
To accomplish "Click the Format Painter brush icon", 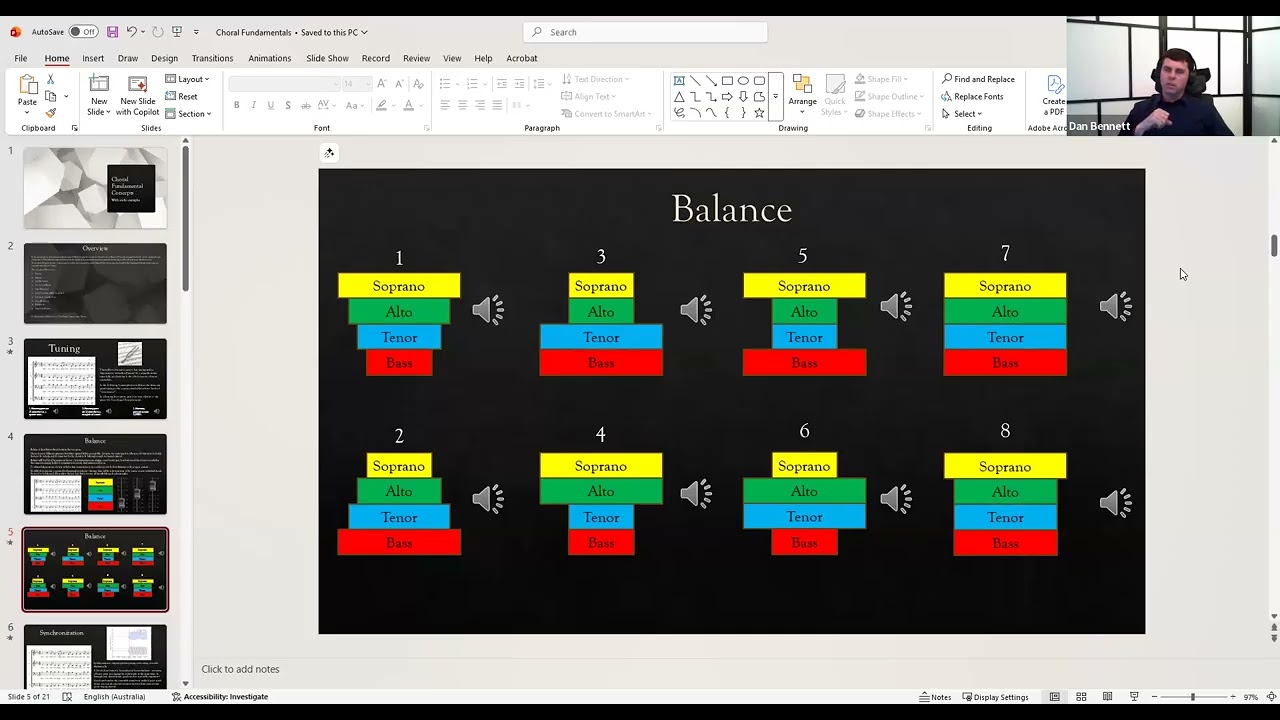I will pos(50,113).
